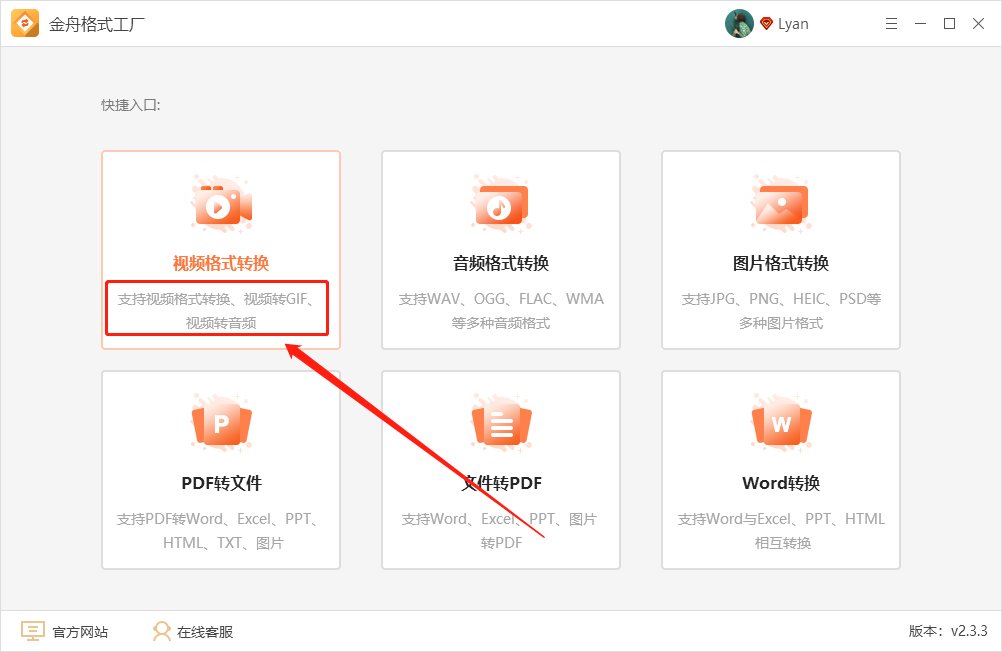Click the file to PDF document icon

coord(500,424)
